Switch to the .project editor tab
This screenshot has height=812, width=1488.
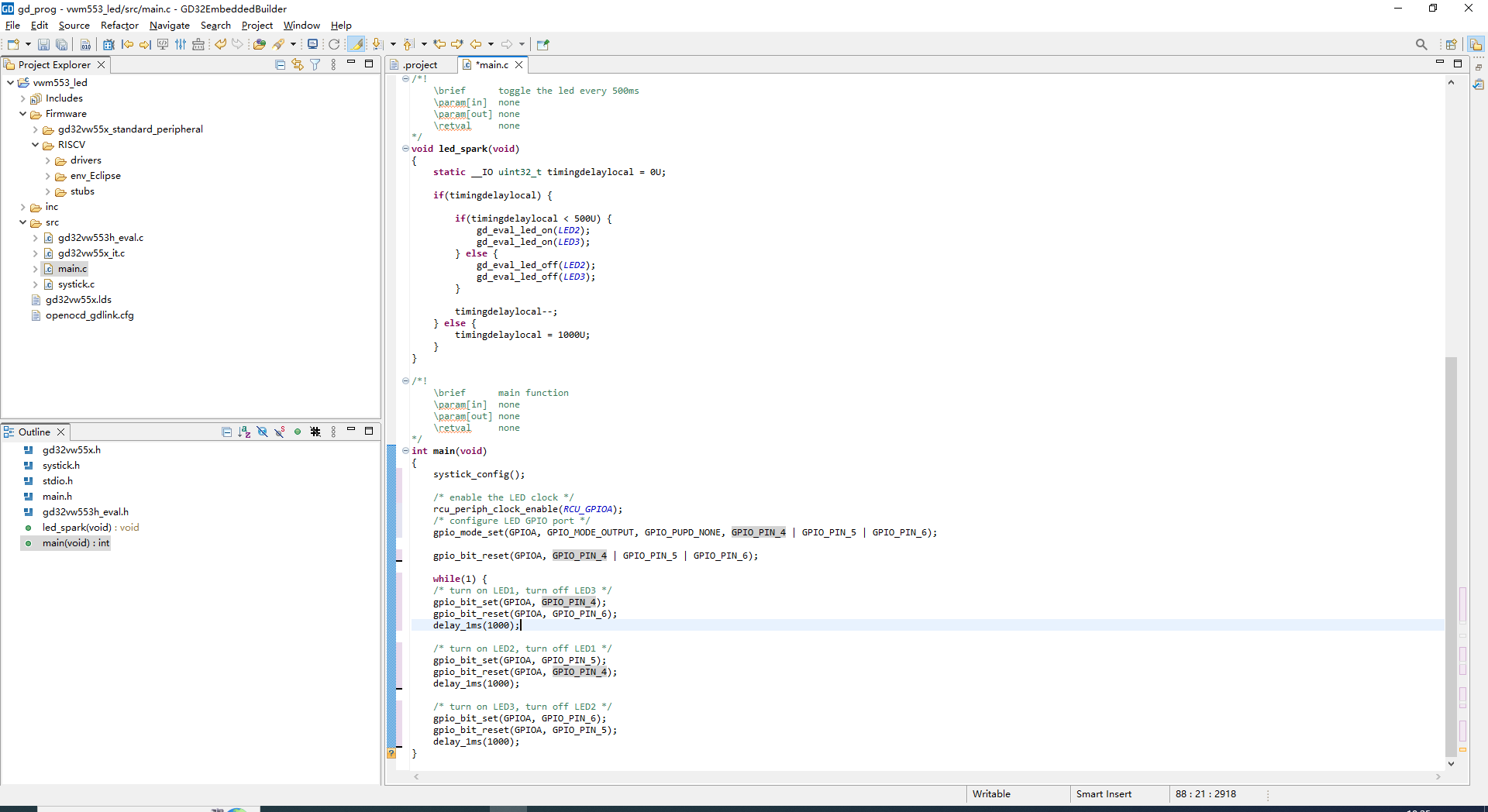(419, 65)
